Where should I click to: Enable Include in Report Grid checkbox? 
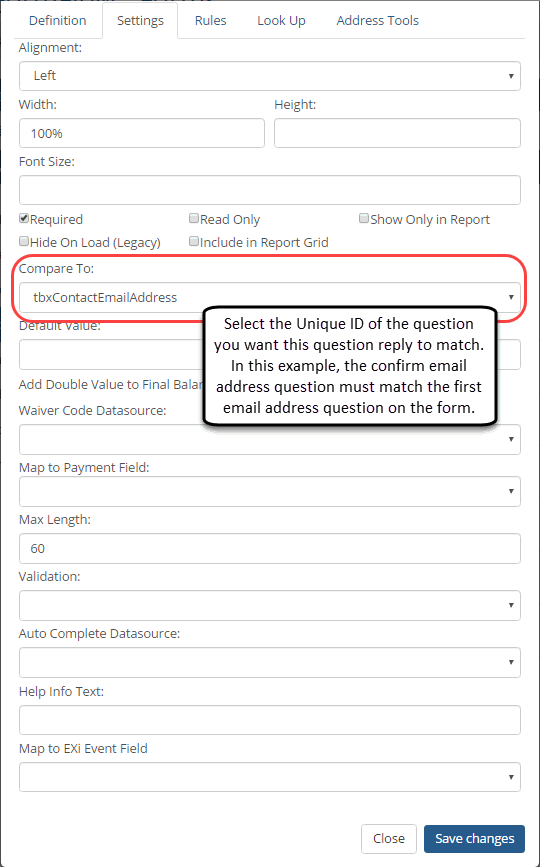(x=193, y=241)
